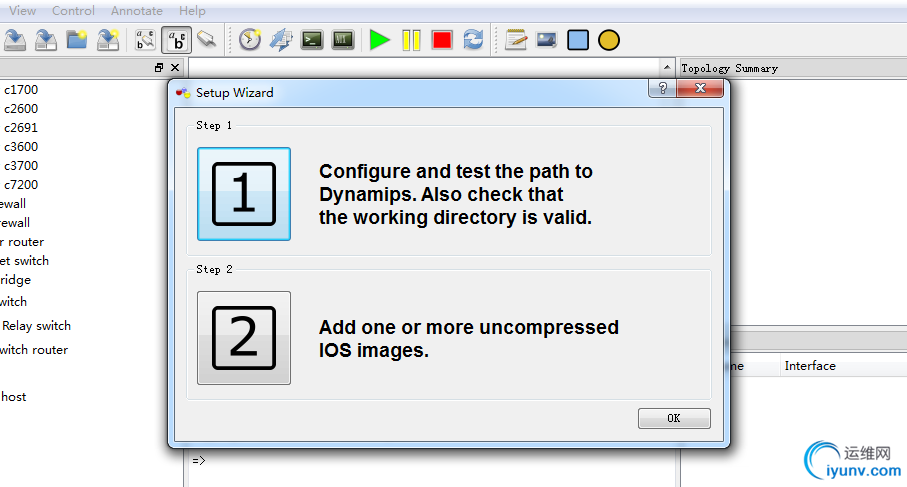Open the Snapshot clock icon
907x487 pixels.
(x=249, y=40)
